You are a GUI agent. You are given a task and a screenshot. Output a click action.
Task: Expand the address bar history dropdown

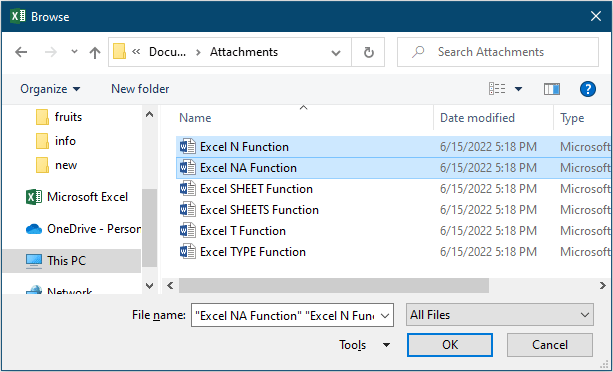click(x=335, y=53)
